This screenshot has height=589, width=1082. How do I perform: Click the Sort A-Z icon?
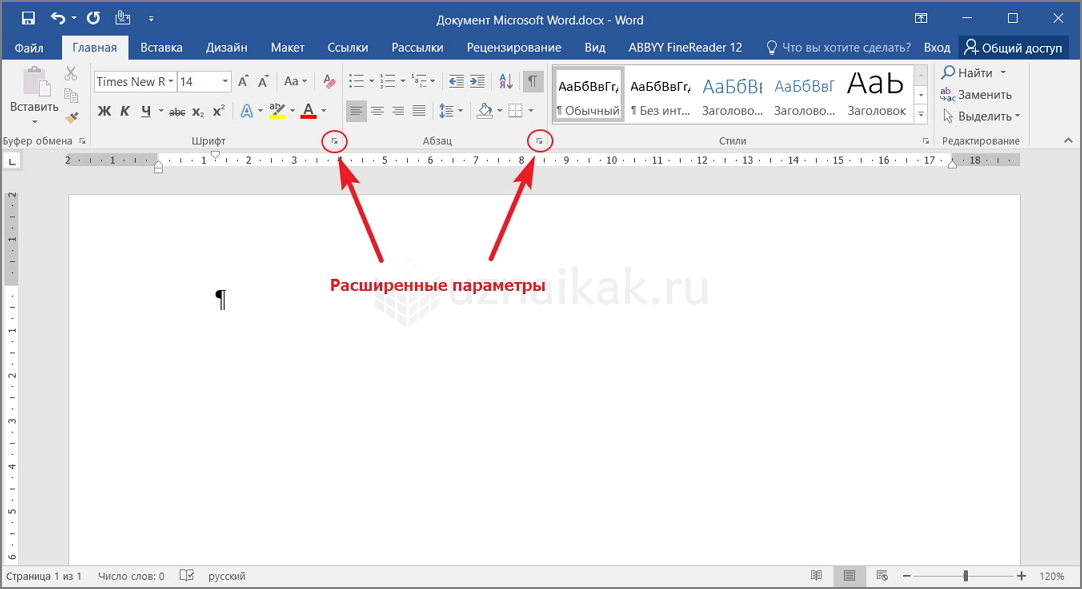point(506,82)
